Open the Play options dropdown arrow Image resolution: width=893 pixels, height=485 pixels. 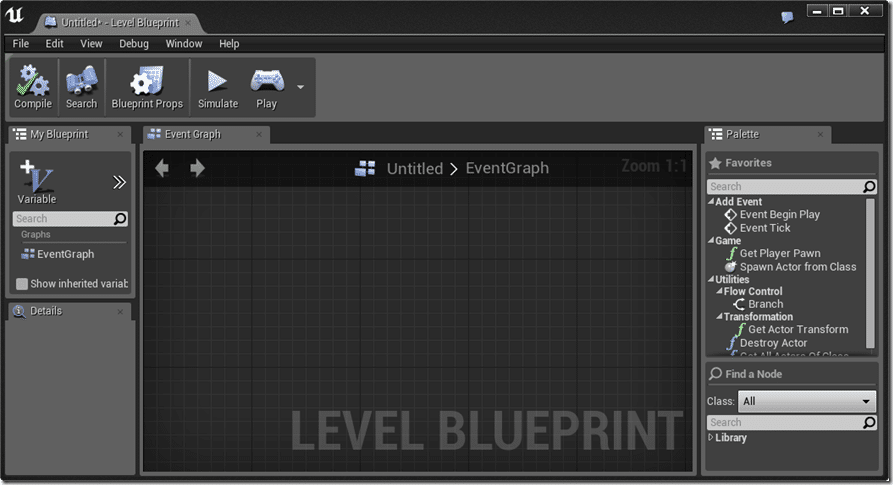pyautogui.click(x=300, y=87)
